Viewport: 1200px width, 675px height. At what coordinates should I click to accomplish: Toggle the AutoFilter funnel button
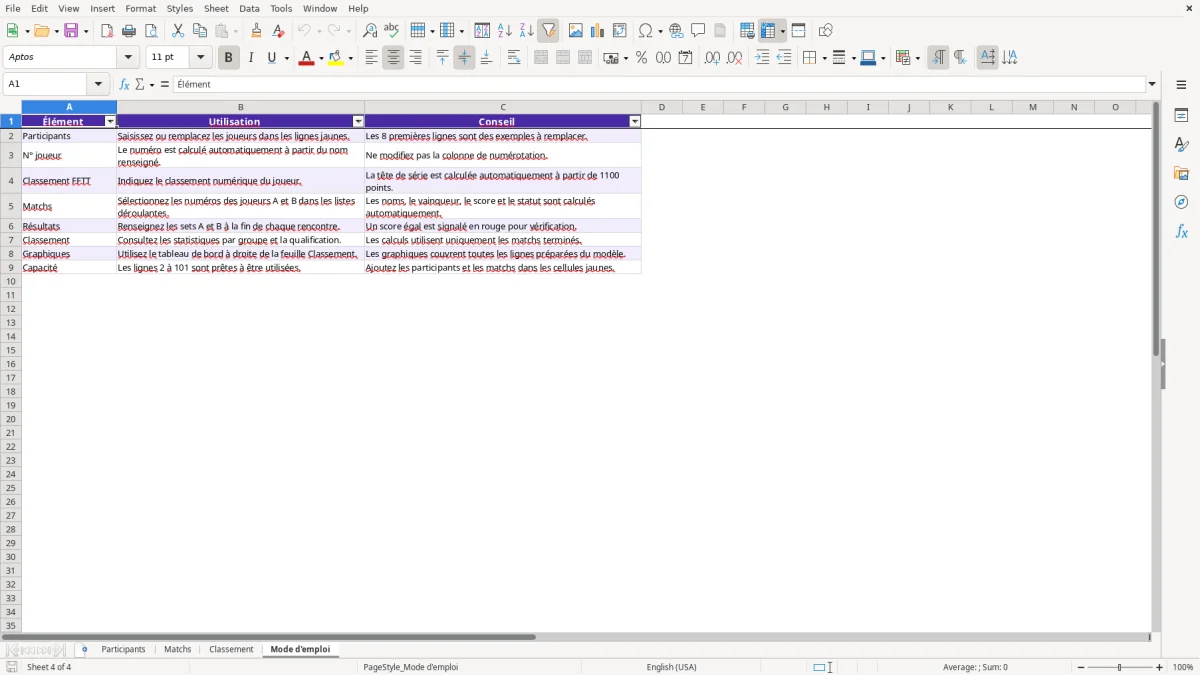(549, 31)
